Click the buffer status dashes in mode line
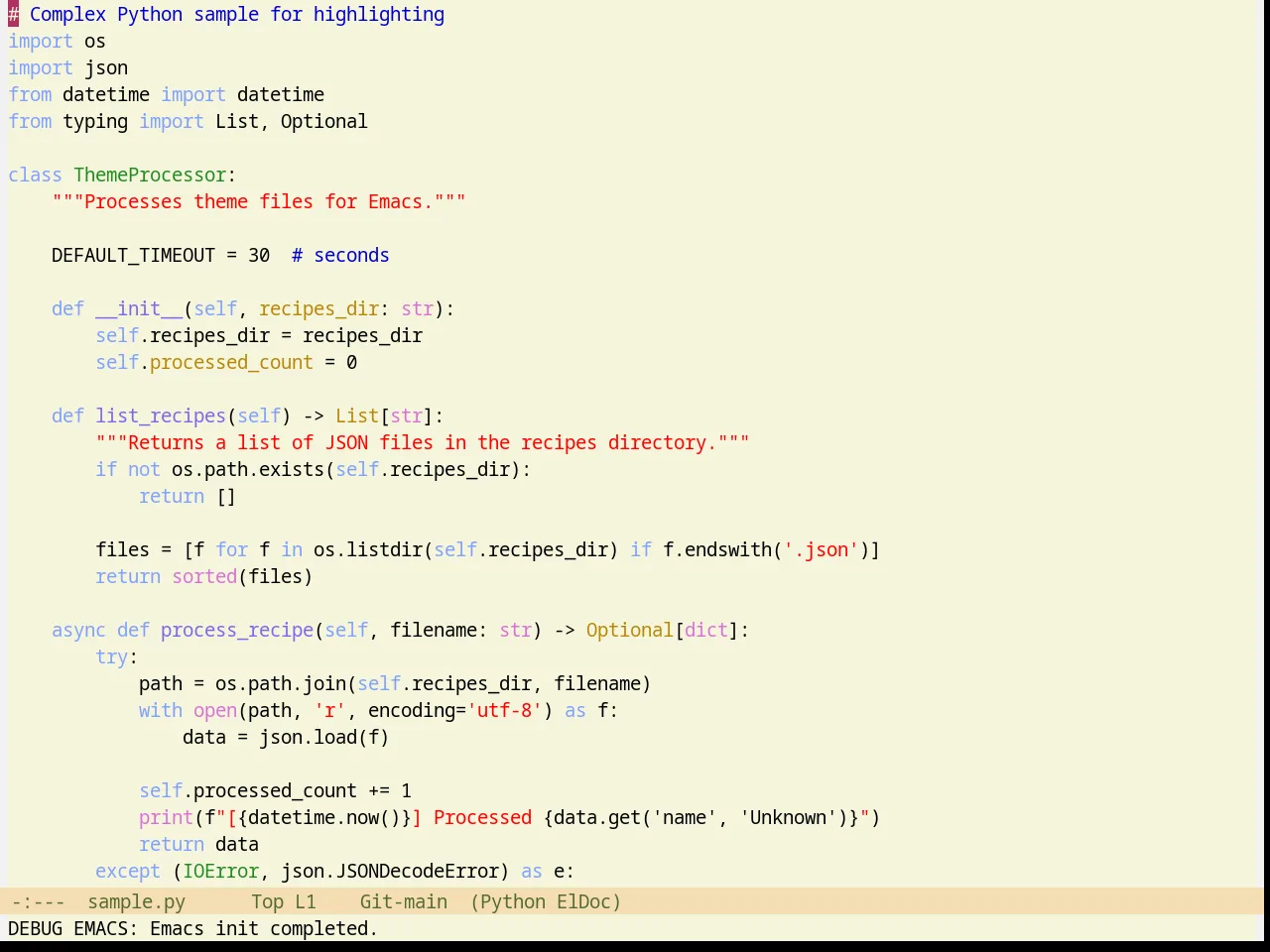The height and width of the screenshot is (952, 1270). tap(38, 901)
